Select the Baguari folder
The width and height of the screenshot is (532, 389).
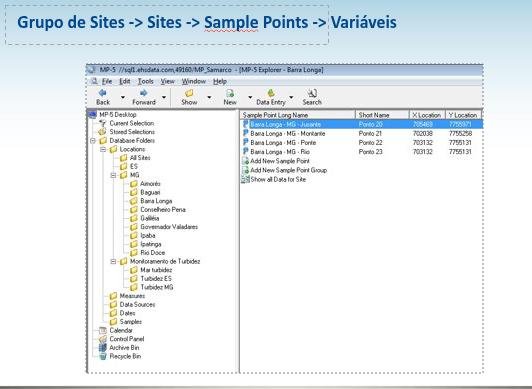[150, 192]
